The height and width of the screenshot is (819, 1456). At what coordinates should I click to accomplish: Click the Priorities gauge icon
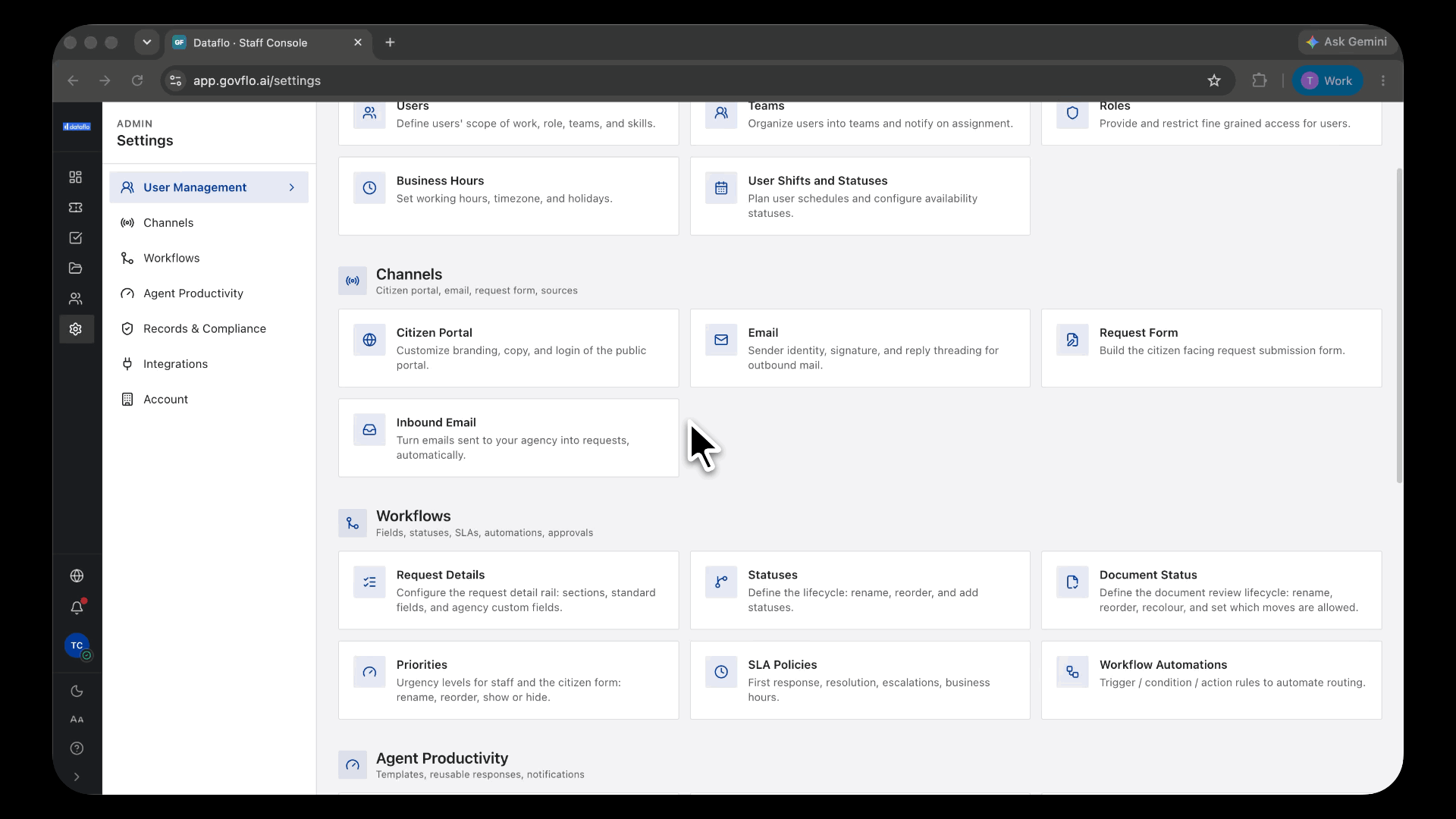coord(369,672)
